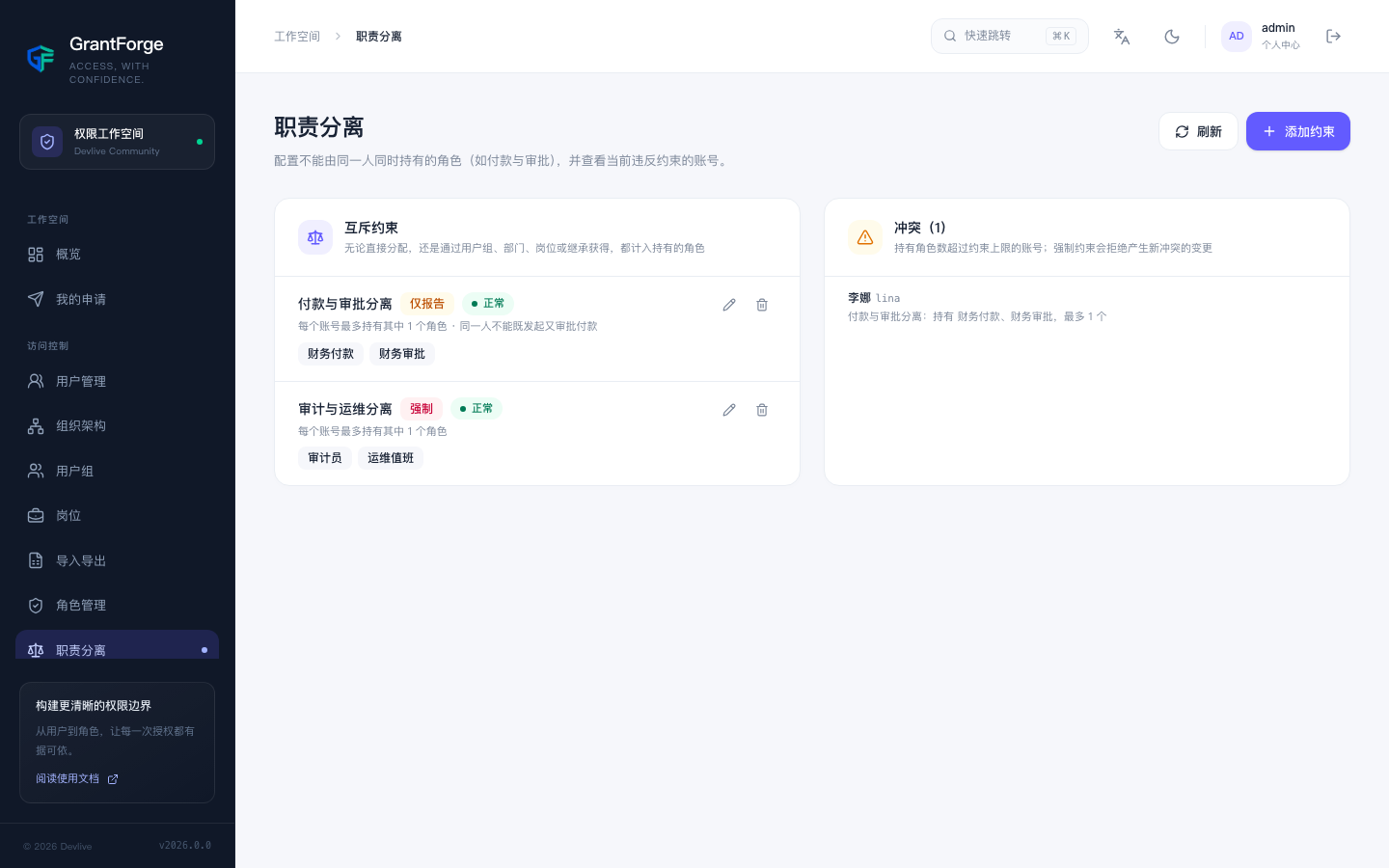Click the 运维值班 role tag
The width and height of the screenshot is (1389, 868).
[x=391, y=458]
